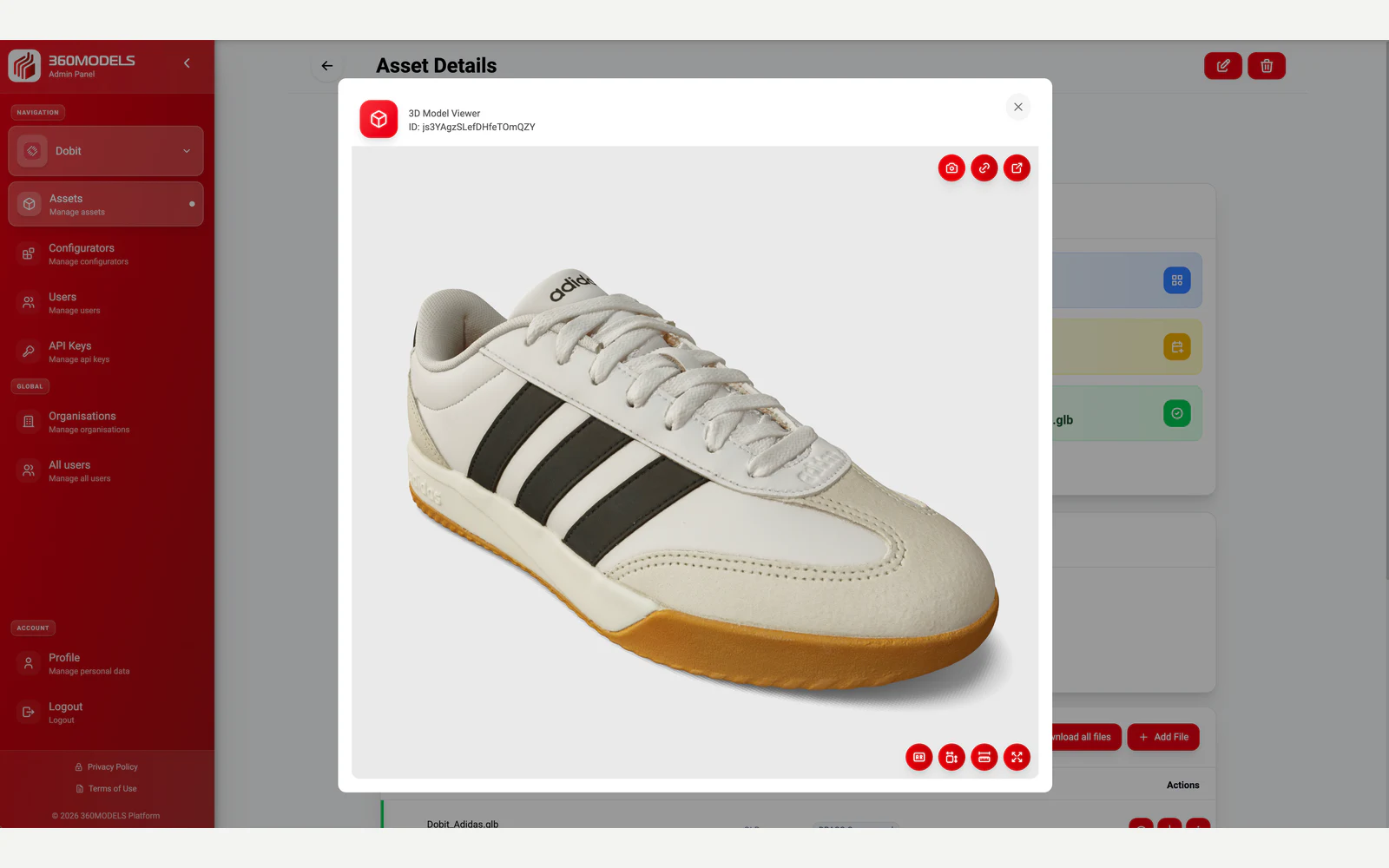Screen dimensions: 1389x868
Task: Go to Configurators in the sidebar
Action: pos(106,254)
